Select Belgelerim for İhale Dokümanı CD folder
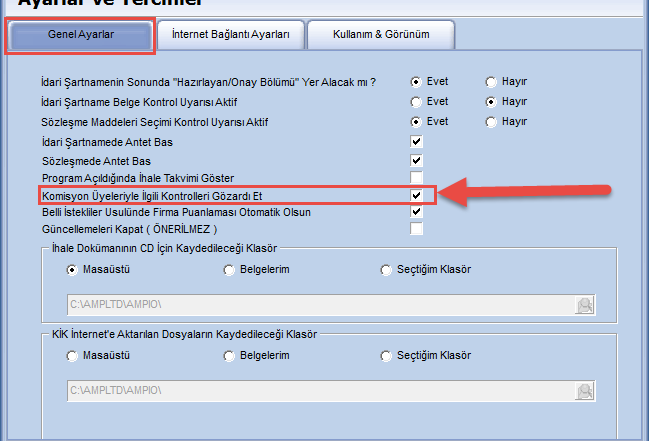Image resolution: width=649 pixels, height=441 pixels. 231,270
